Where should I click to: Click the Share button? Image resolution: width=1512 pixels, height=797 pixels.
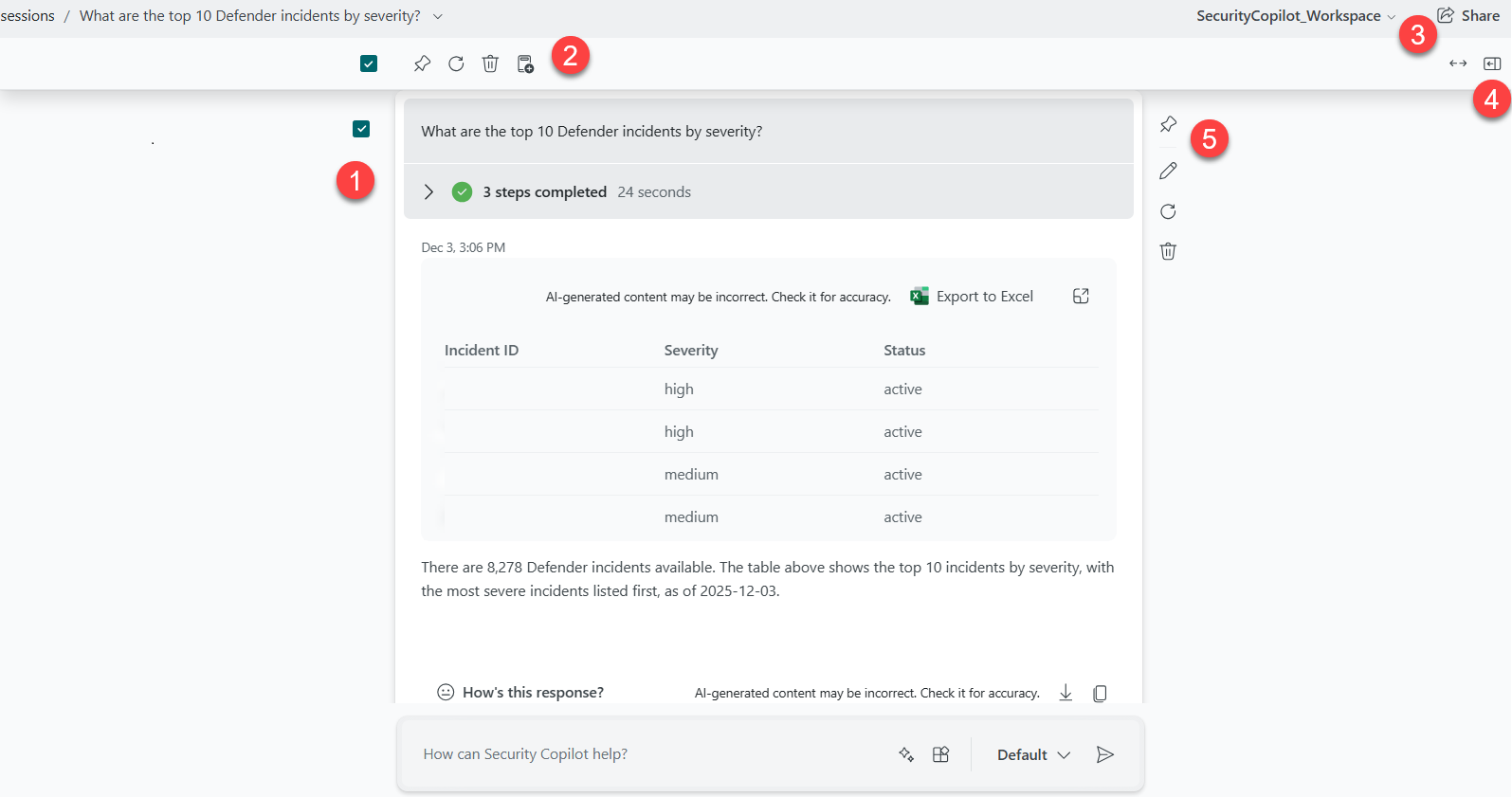click(1468, 15)
